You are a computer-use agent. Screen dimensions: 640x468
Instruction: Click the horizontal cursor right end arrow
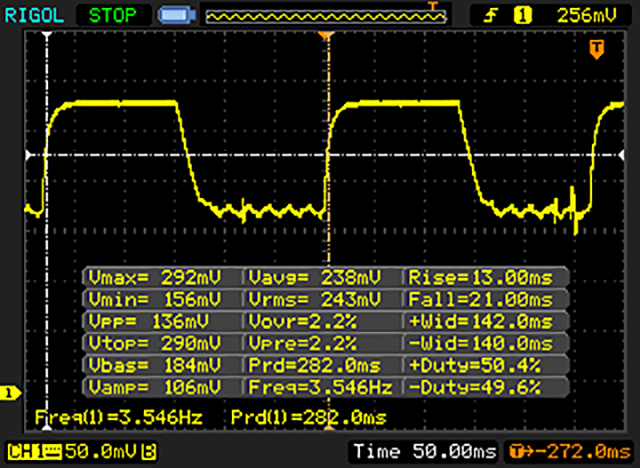(x=621, y=155)
